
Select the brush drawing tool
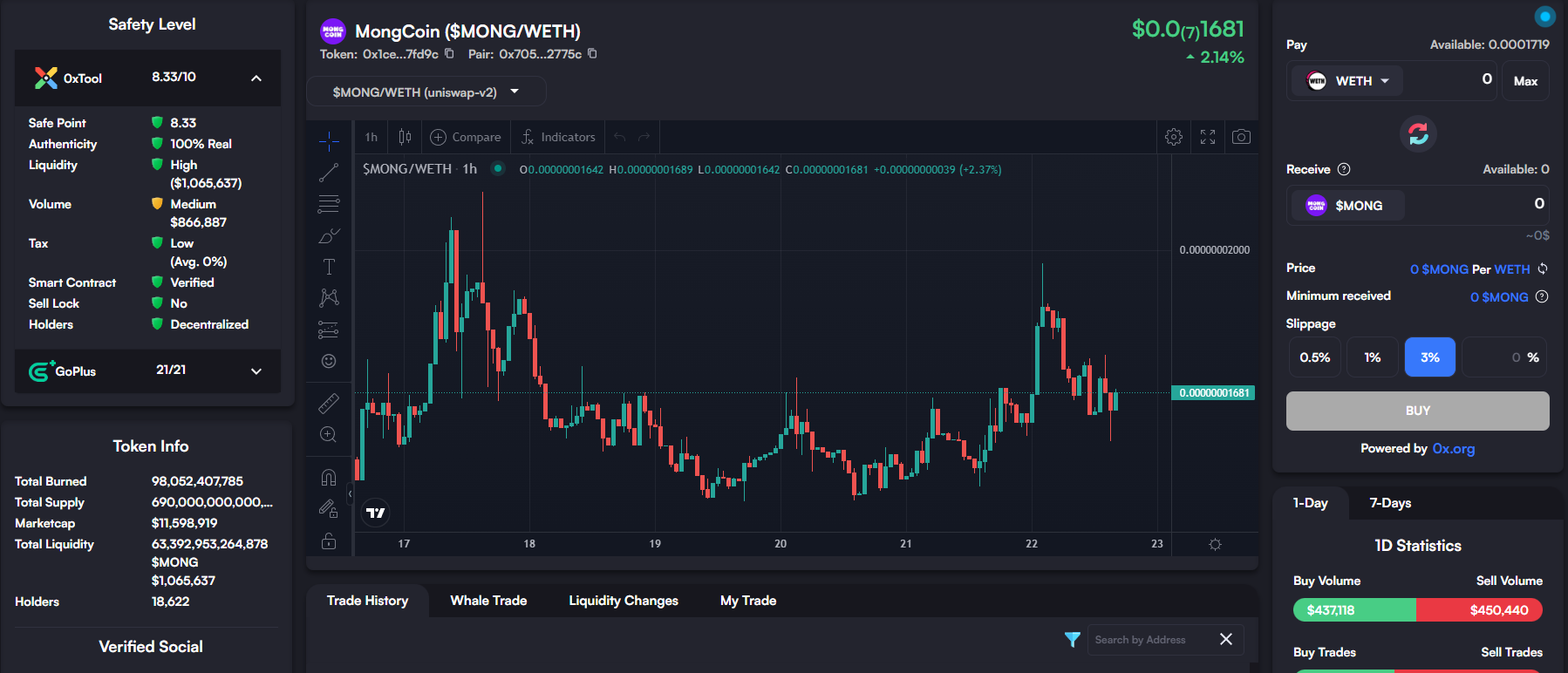click(329, 235)
